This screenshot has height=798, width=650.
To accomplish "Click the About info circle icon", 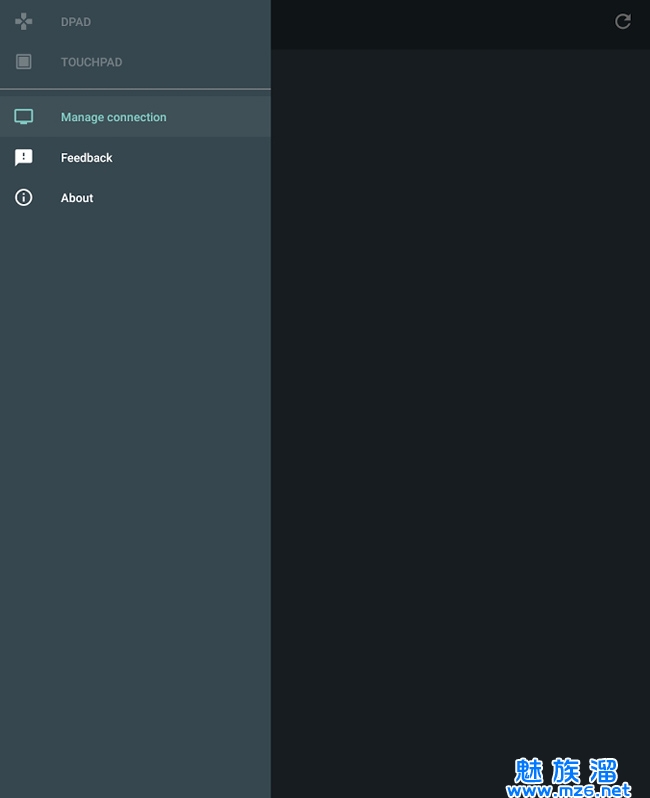I will (x=24, y=198).
